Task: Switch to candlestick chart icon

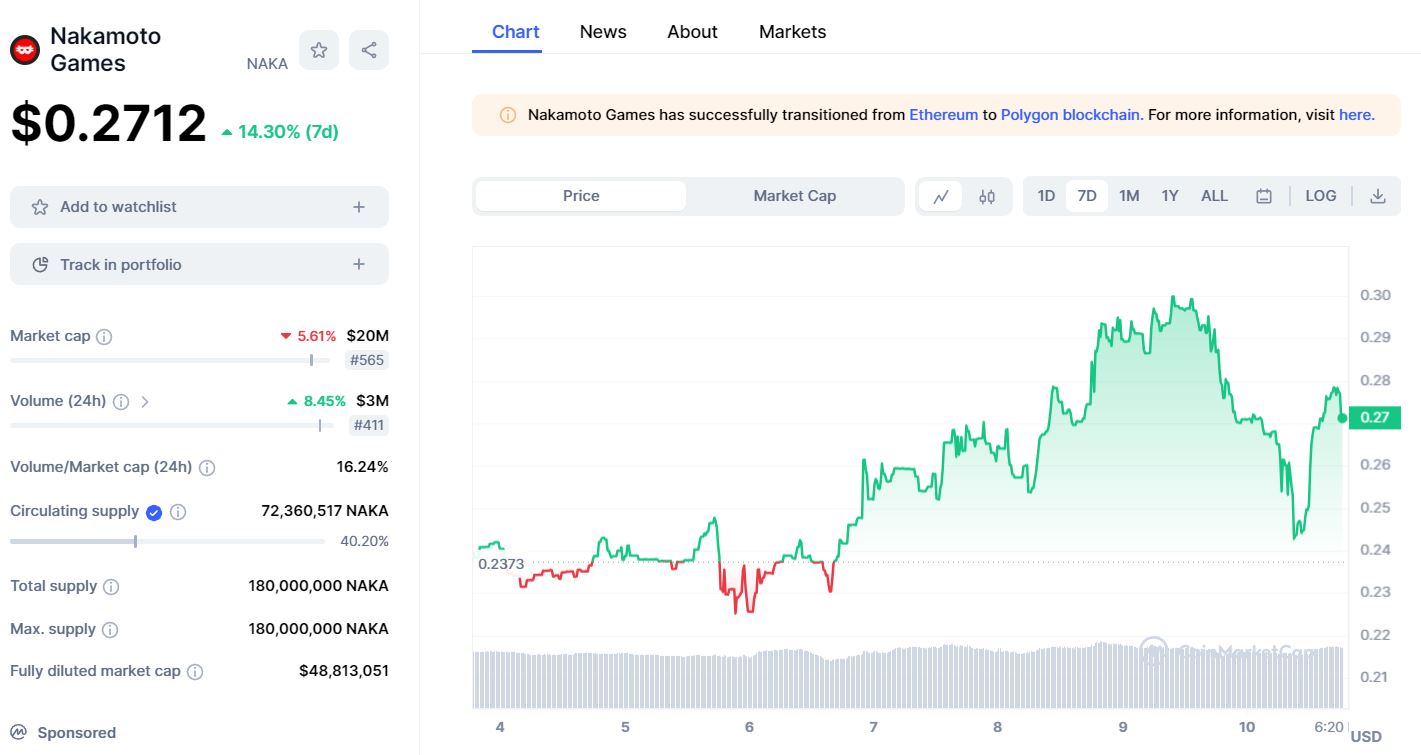Action: point(987,196)
